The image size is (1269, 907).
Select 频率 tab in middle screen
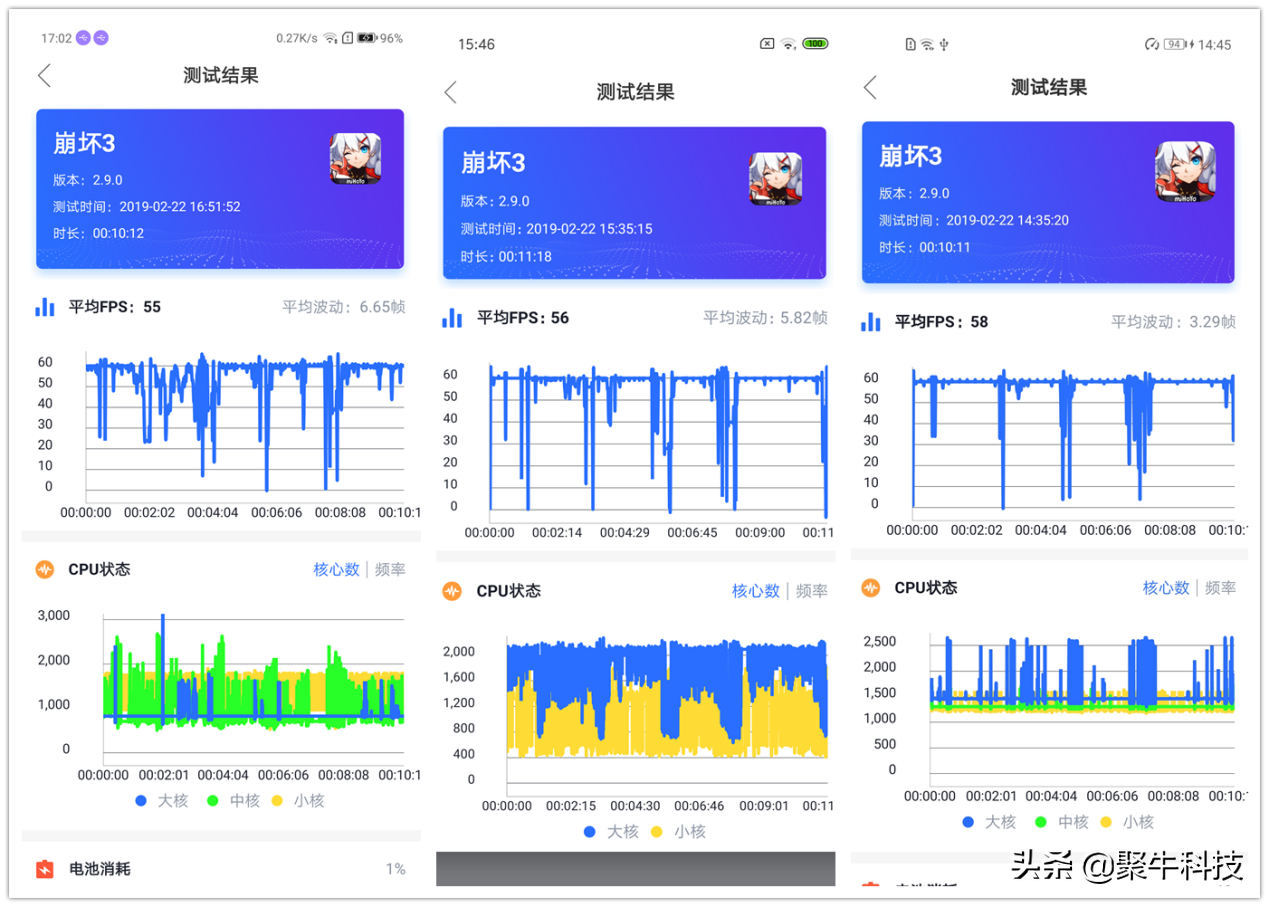coord(812,591)
